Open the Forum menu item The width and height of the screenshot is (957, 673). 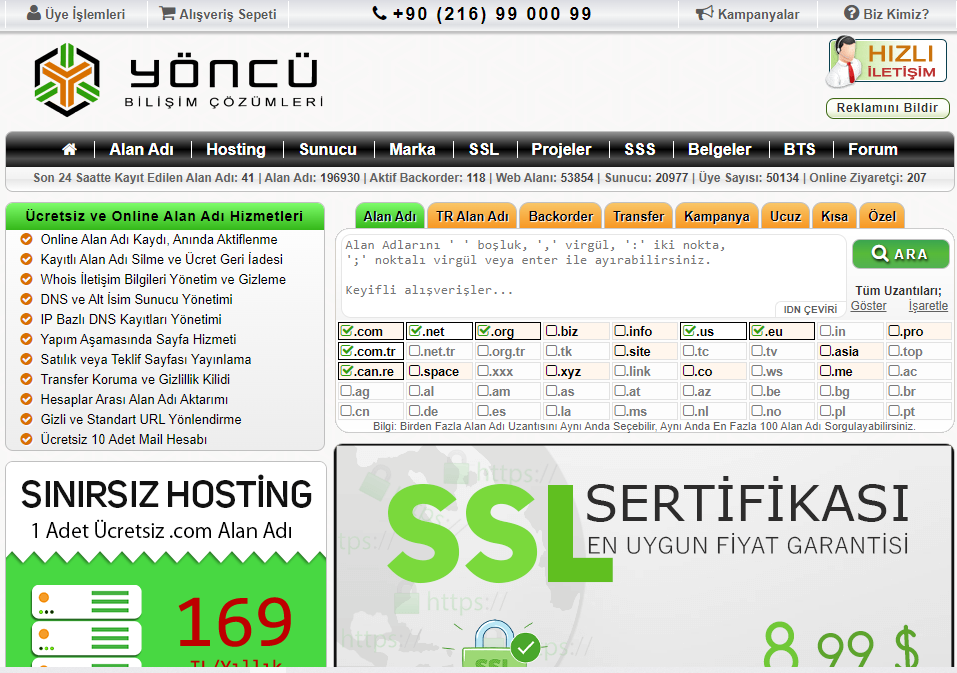(x=873, y=149)
